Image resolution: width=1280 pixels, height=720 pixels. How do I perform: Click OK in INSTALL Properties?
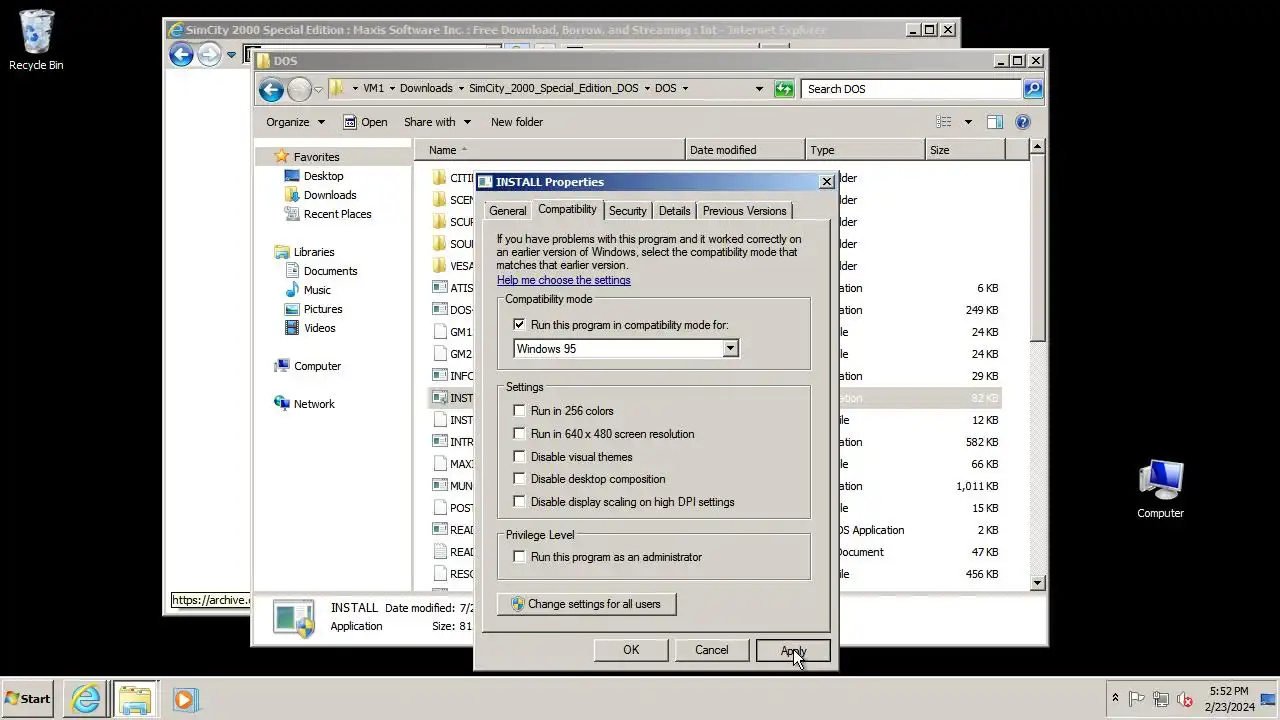coord(631,650)
